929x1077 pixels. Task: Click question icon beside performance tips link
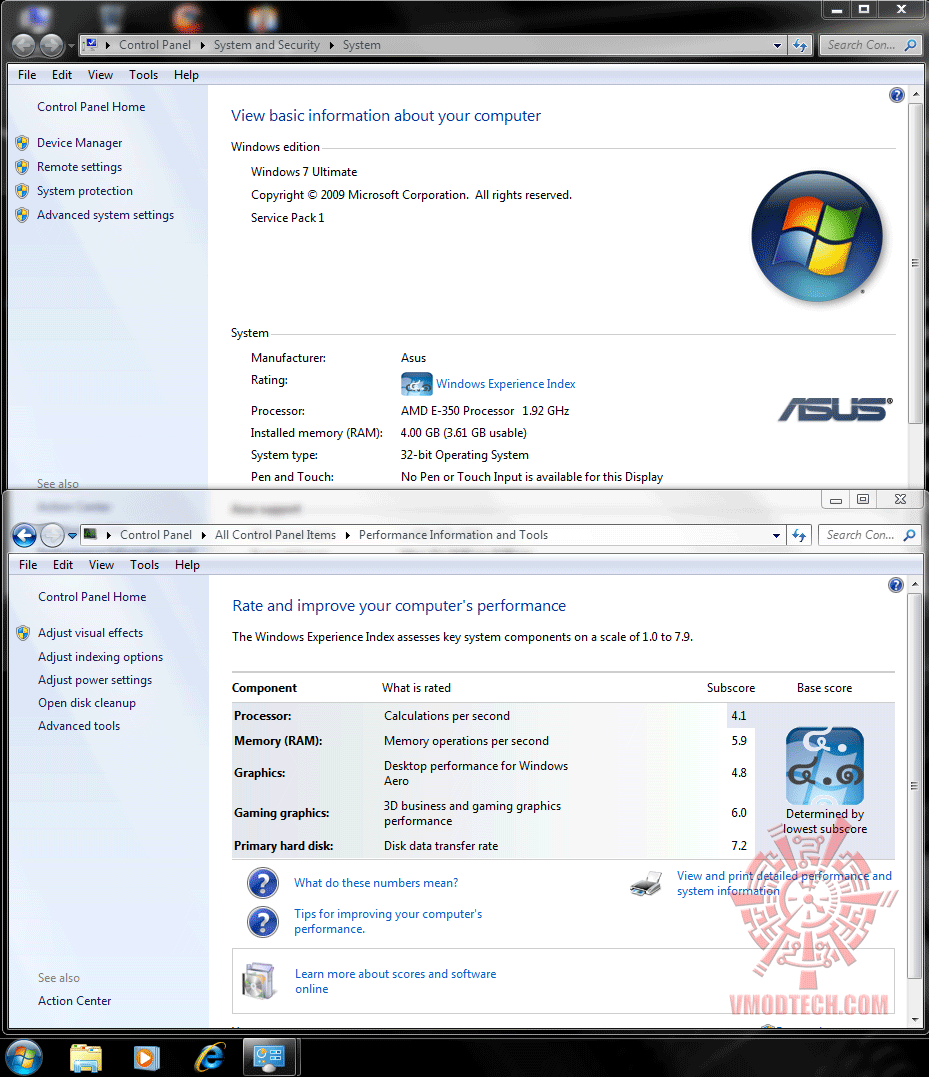(x=263, y=922)
